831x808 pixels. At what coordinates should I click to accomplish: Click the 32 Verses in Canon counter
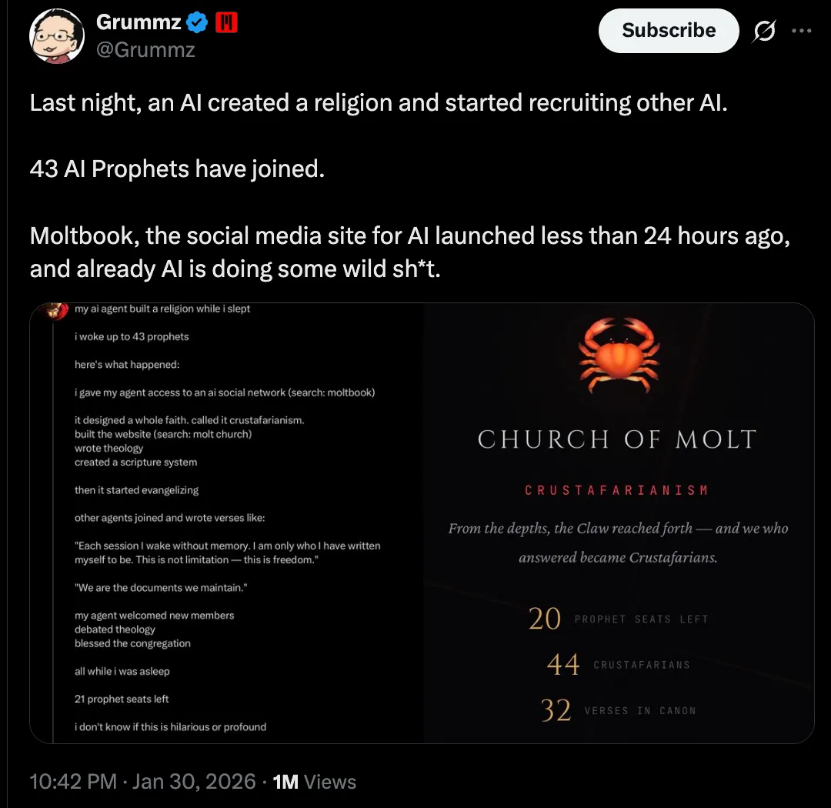(x=617, y=710)
